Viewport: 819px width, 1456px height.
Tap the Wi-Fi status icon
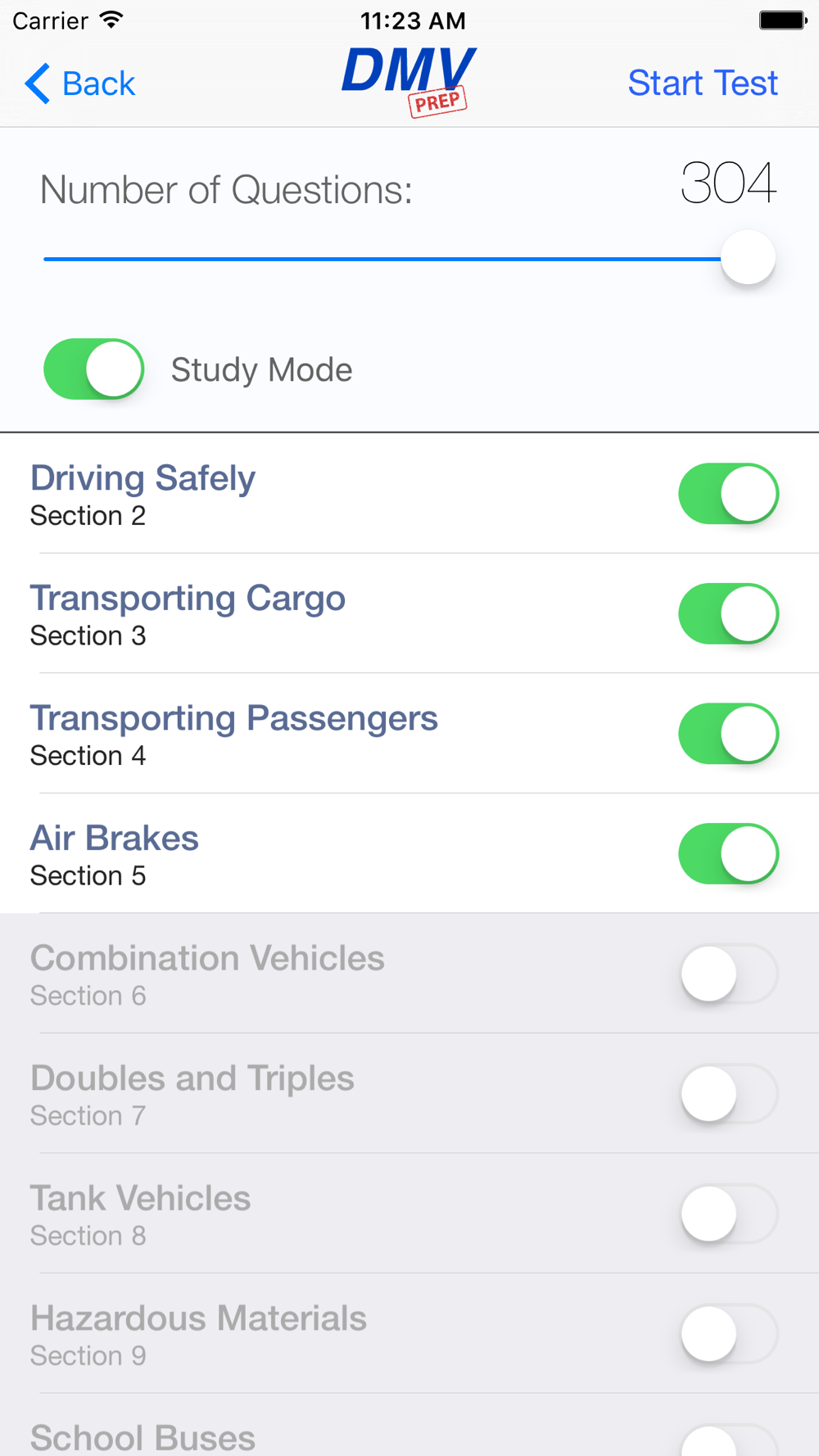(x=111, y=20)
